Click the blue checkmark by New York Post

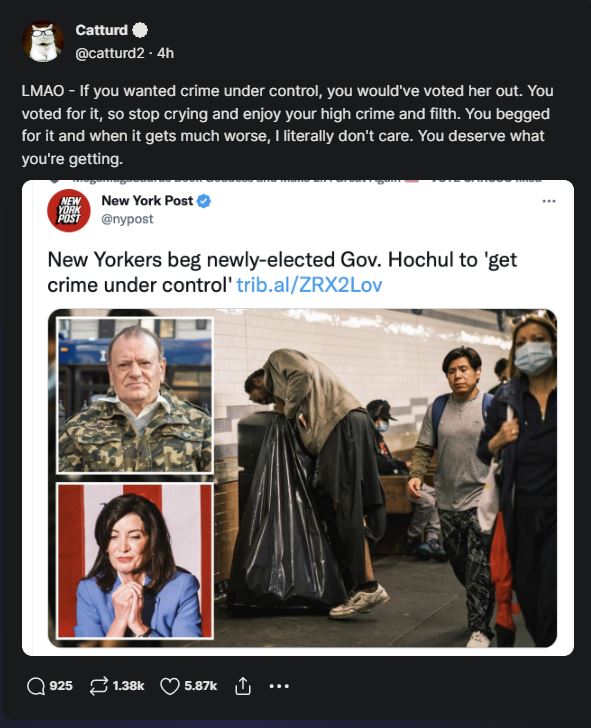pyautogui.click(x=204, y=201)
